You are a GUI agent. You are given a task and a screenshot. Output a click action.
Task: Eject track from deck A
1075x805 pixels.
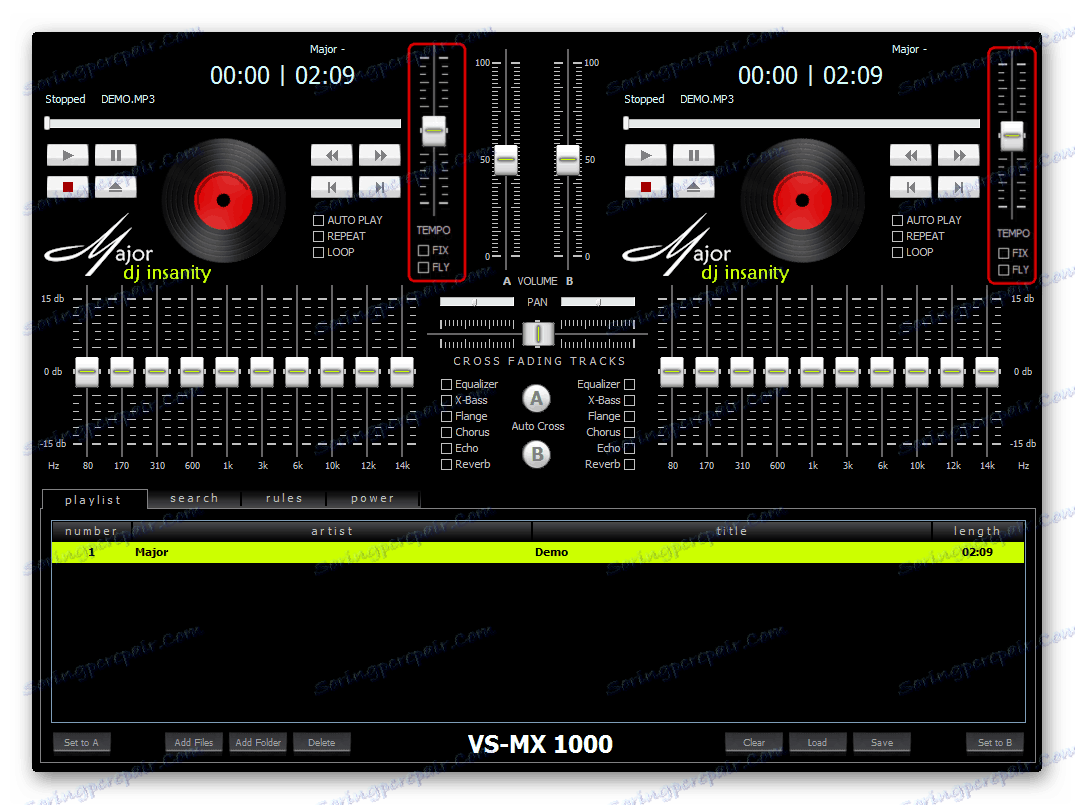[x=115, y=187]
